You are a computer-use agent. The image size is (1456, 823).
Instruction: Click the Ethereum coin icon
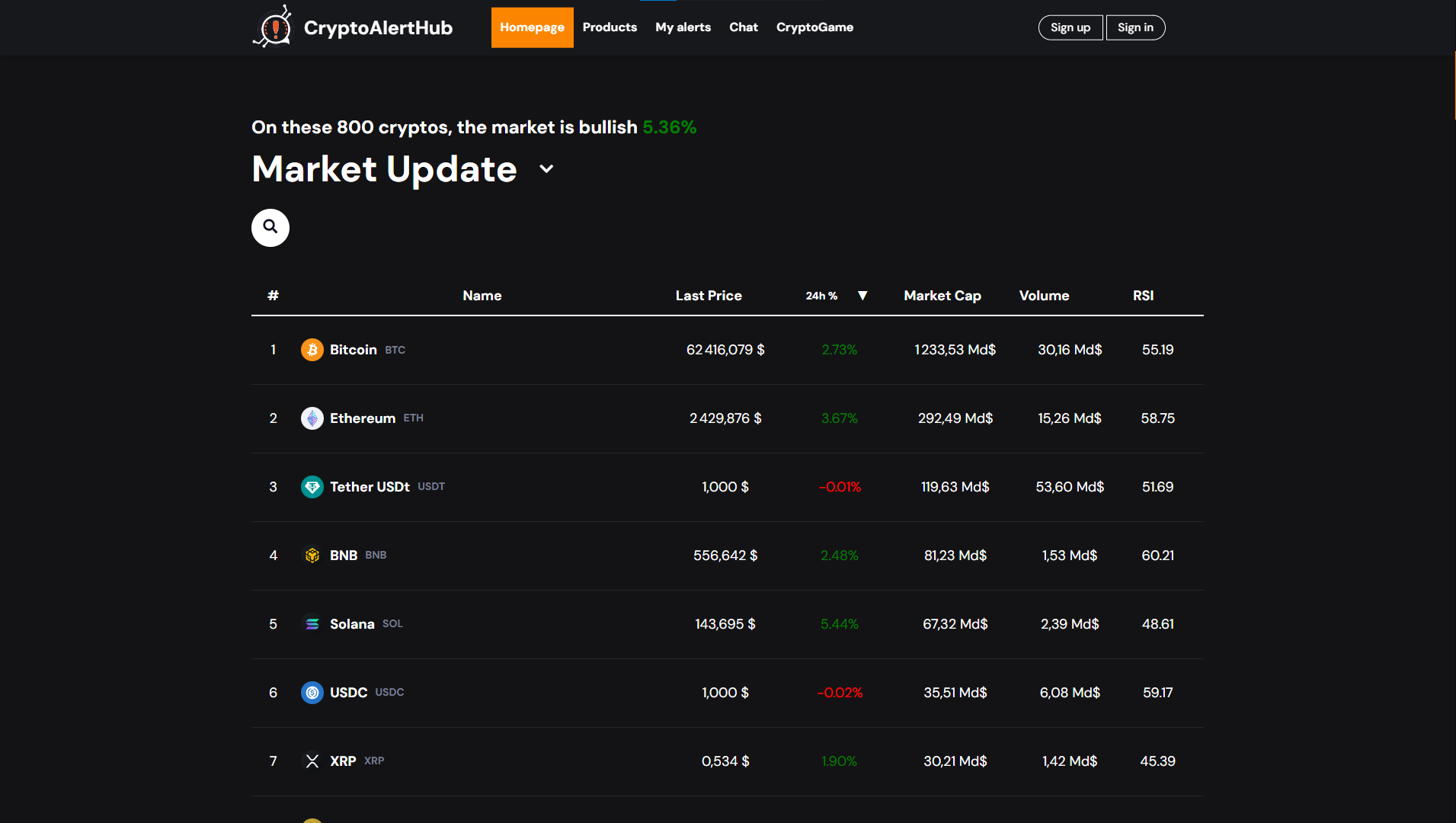[312, 418]
